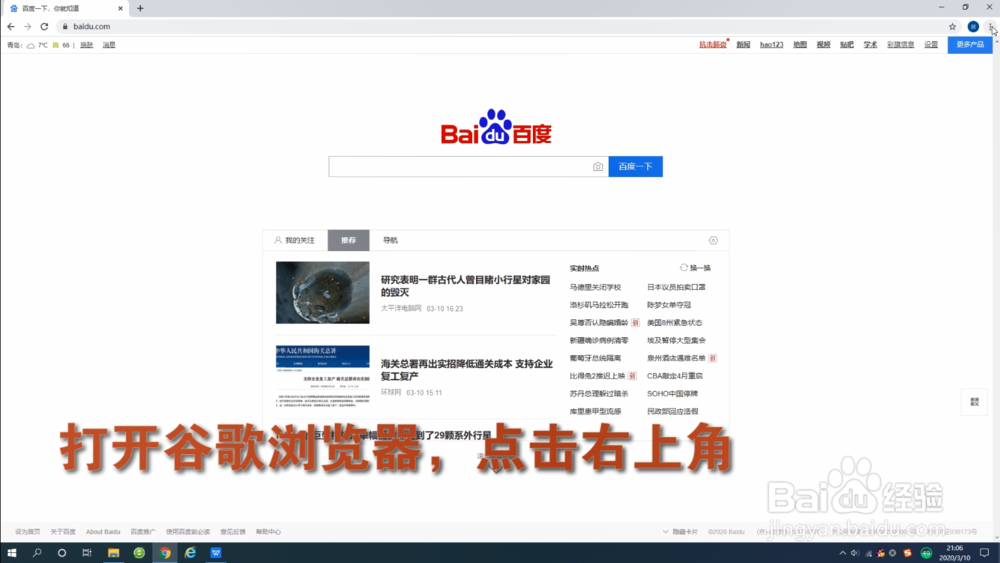This screenshot has height=563, width=1000.
Task: Open hot topic CBA敲定4月重启
Action: coord(675,376)
